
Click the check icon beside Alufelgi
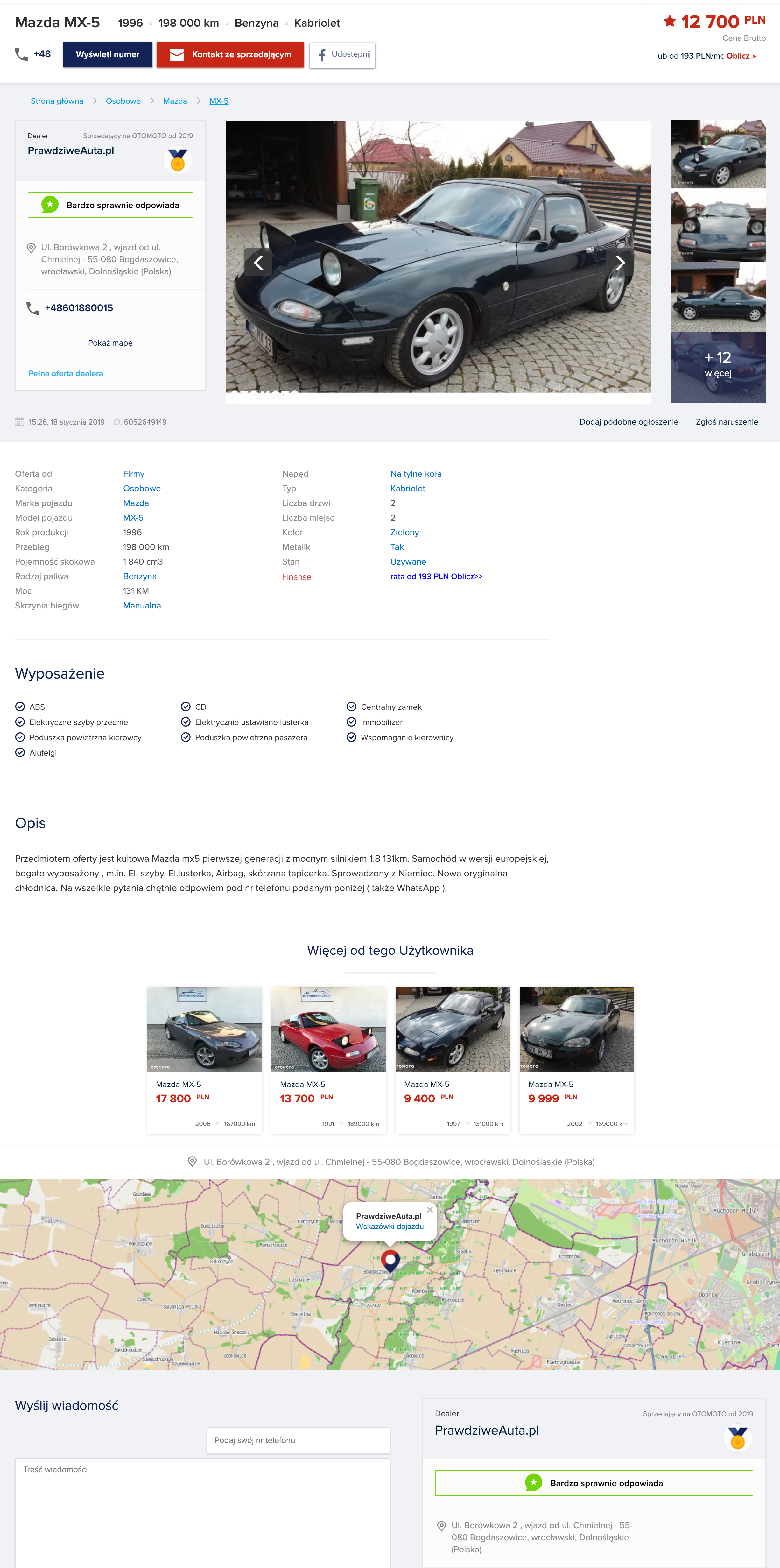[20, 752]
